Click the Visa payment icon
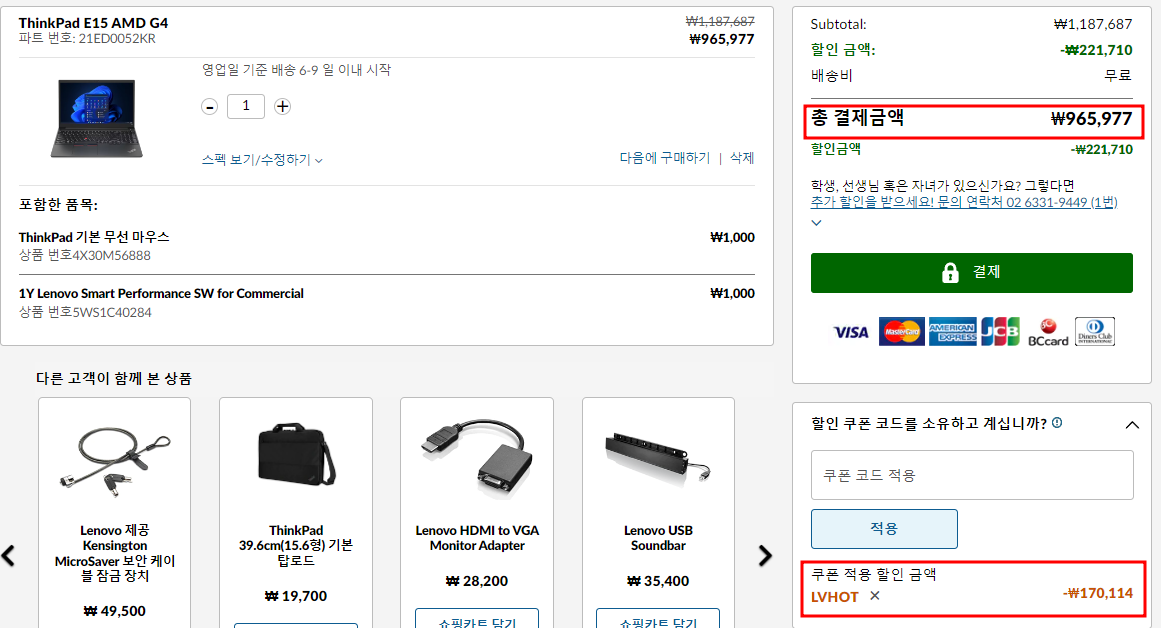The height and width of the screenshot is (628, 1161). click(851, 333)
